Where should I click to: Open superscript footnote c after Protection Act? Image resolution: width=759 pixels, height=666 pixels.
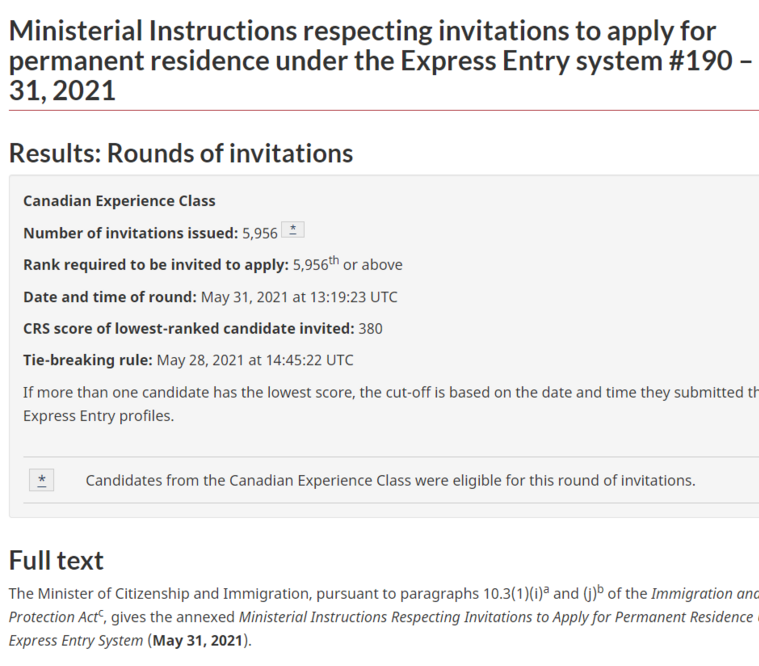[x=101, y=614]
